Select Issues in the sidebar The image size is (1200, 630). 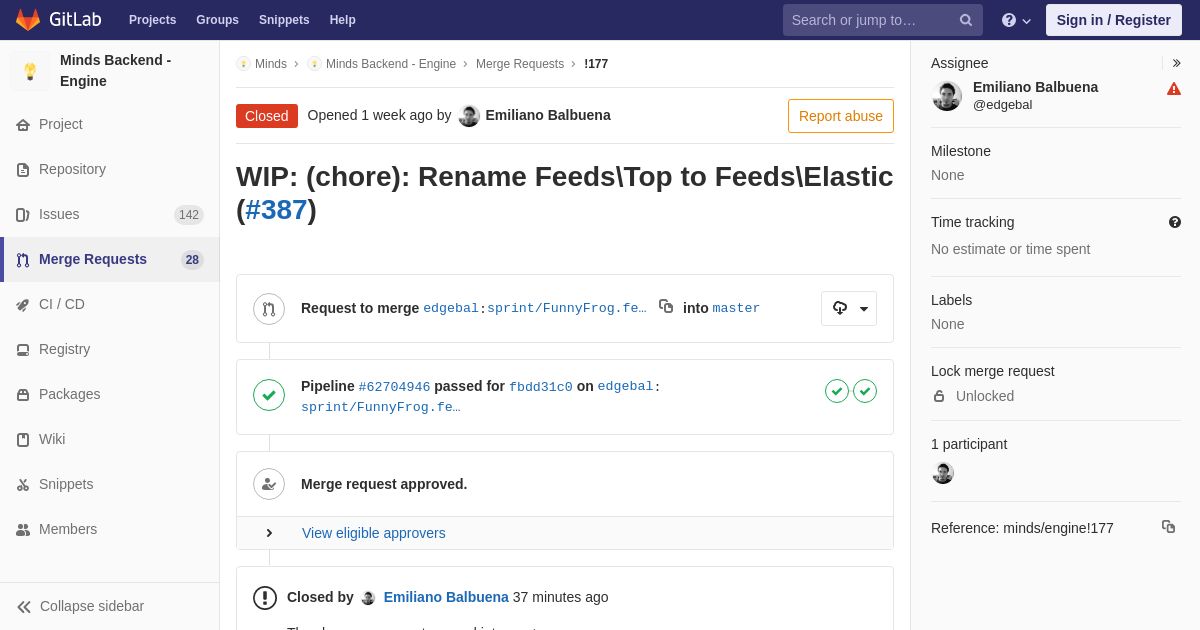point(59,214)
